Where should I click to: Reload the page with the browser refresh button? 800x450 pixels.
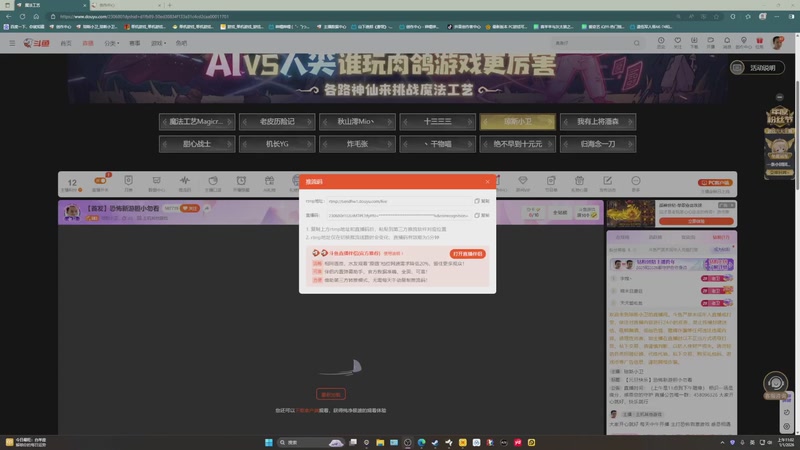tap(22, 16)
